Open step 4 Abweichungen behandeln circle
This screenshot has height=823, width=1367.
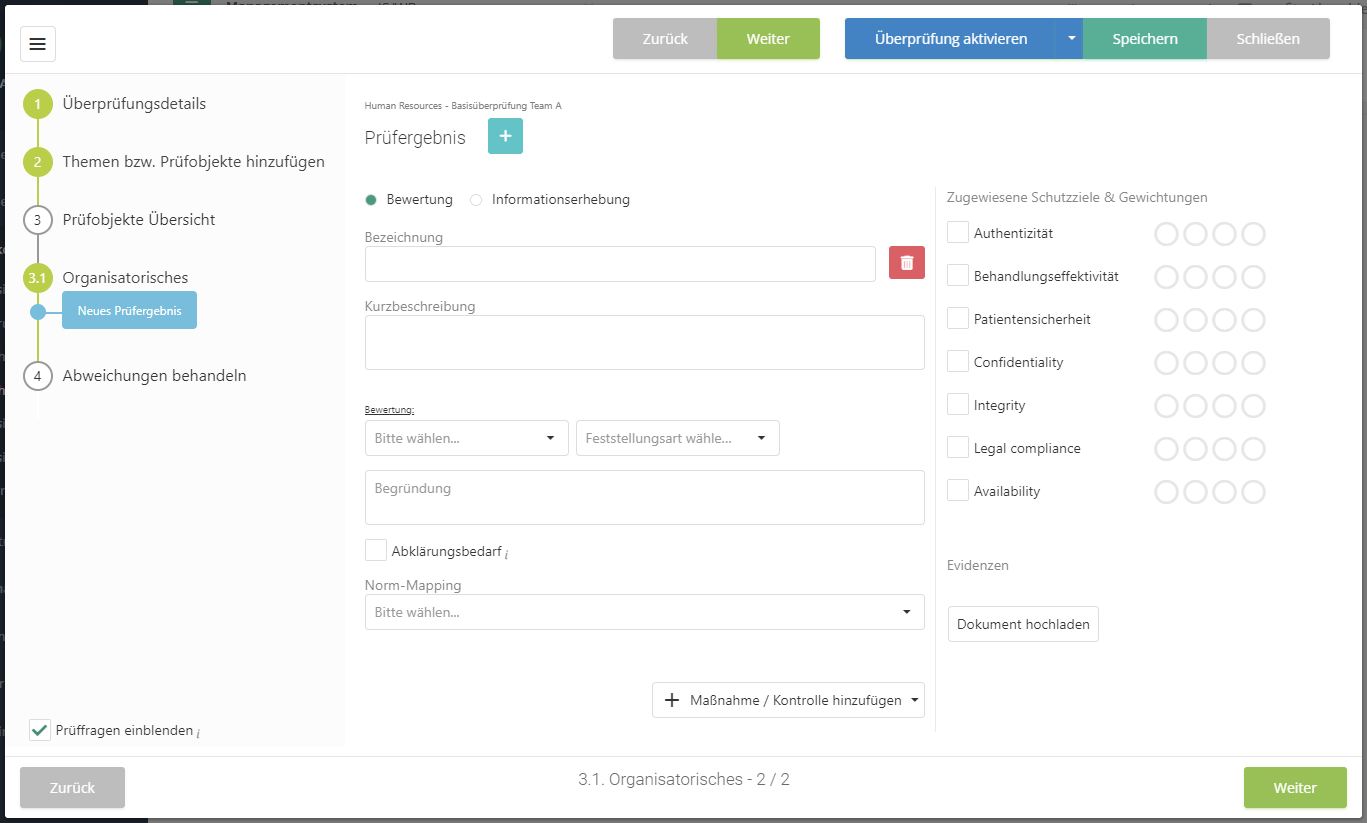point(38,376)
